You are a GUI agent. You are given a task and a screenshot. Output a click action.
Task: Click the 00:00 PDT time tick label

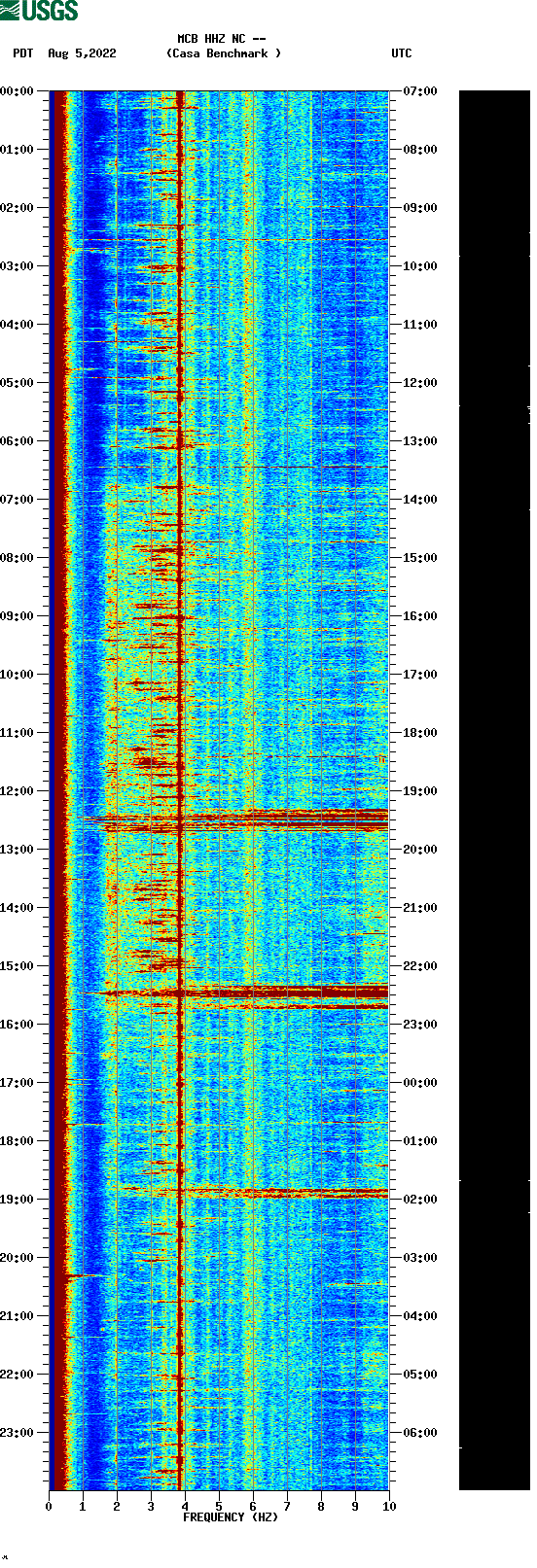coord(18,91)
